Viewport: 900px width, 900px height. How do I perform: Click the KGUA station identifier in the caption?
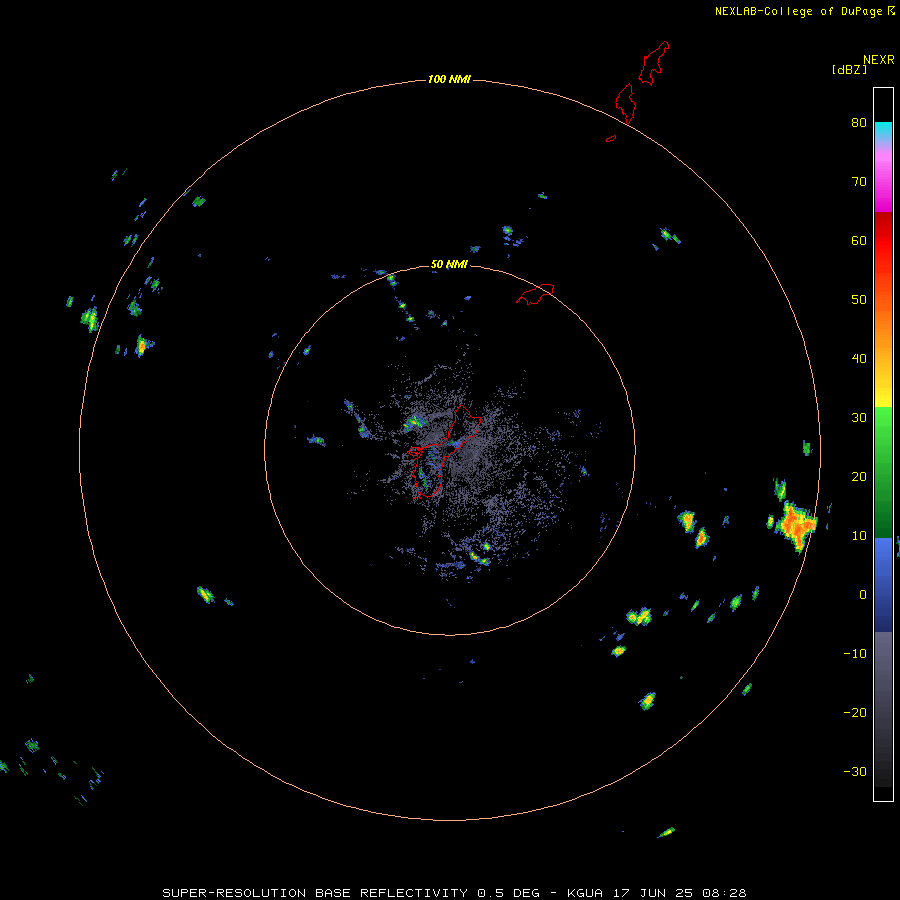coord(588,893)
